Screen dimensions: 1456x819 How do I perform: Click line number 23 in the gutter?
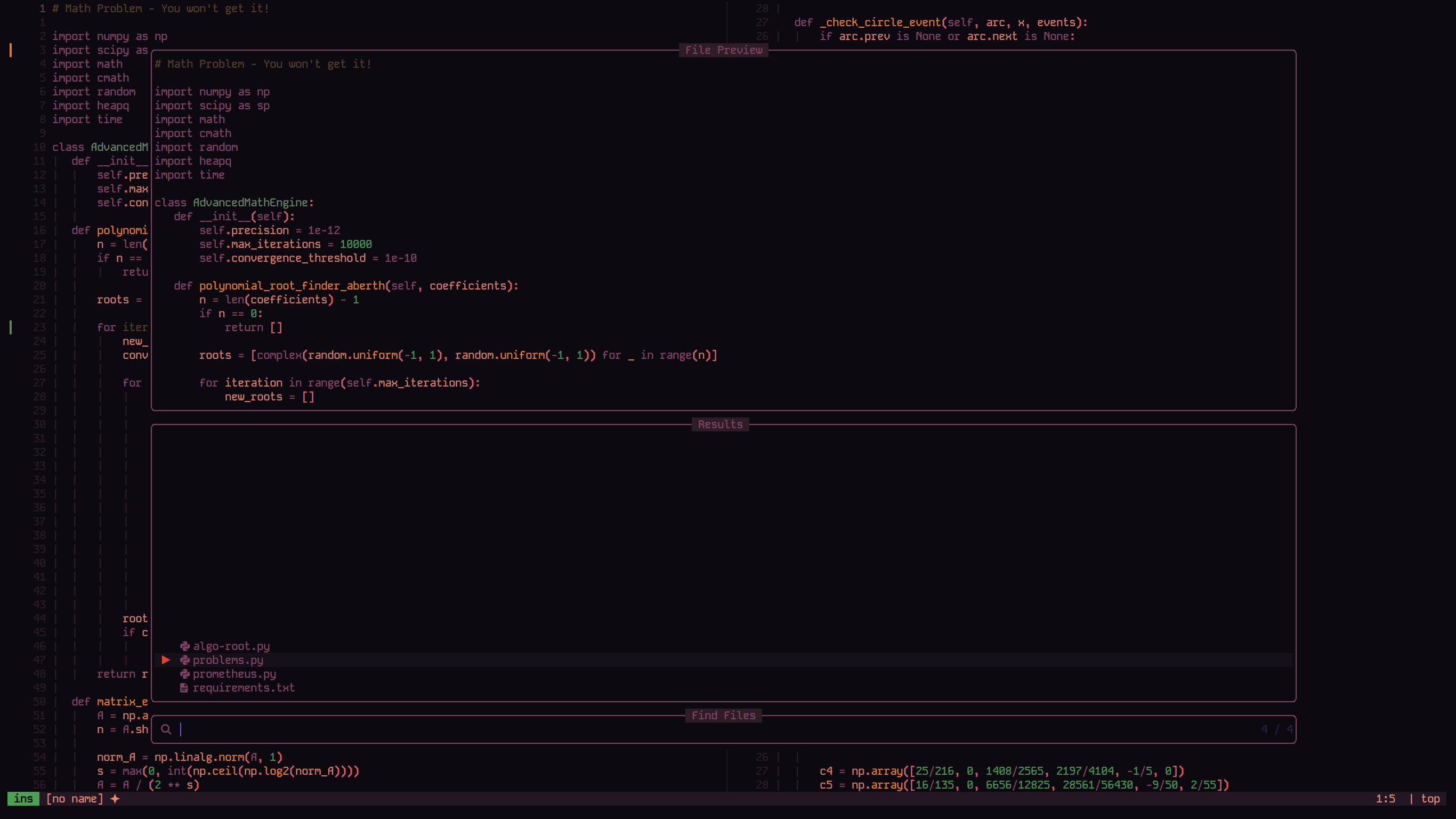tap(39, 327)
